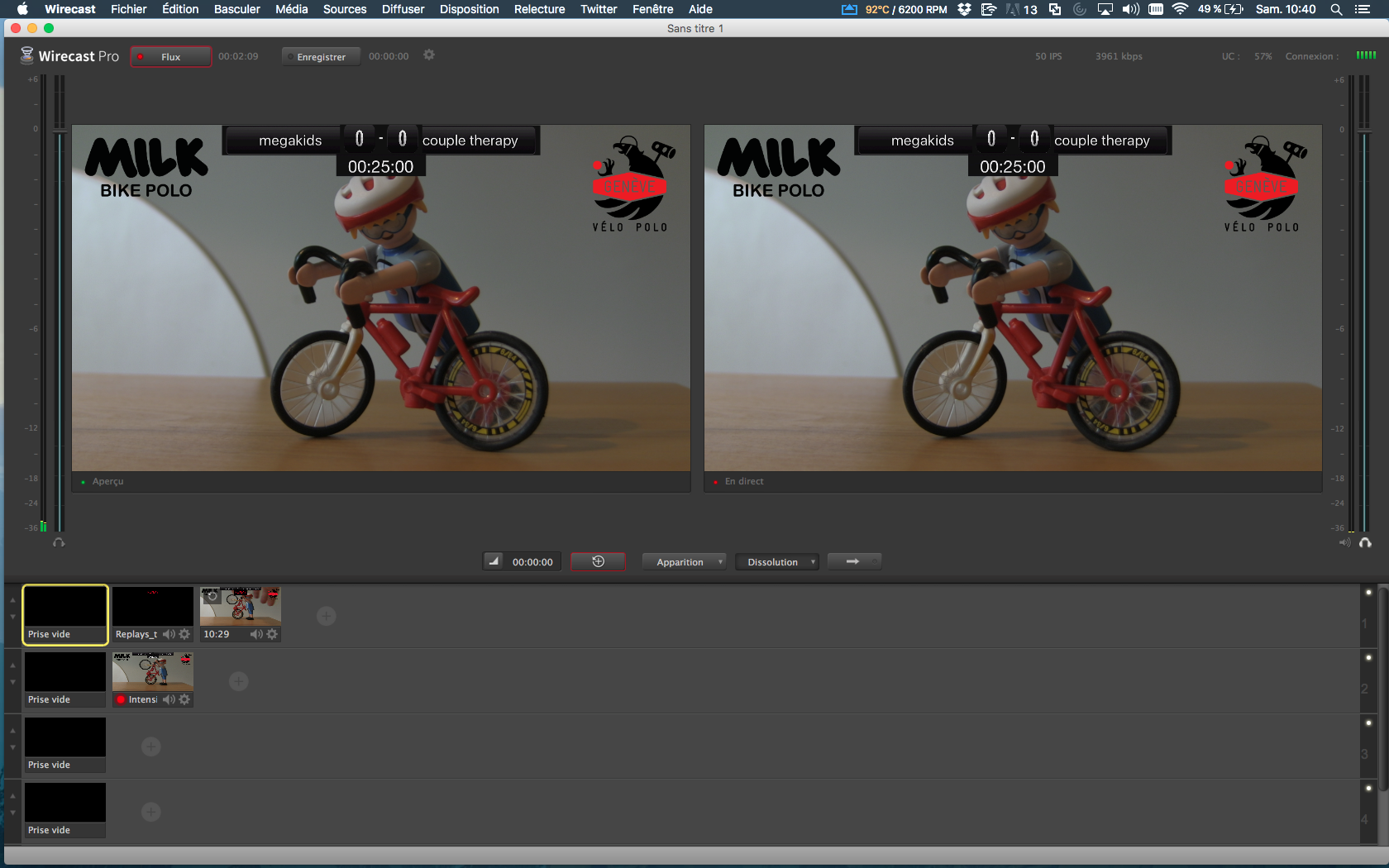The image size is (1389, 868).
Task: Click the audio fade ramp icon
Action: coord(494,562)
